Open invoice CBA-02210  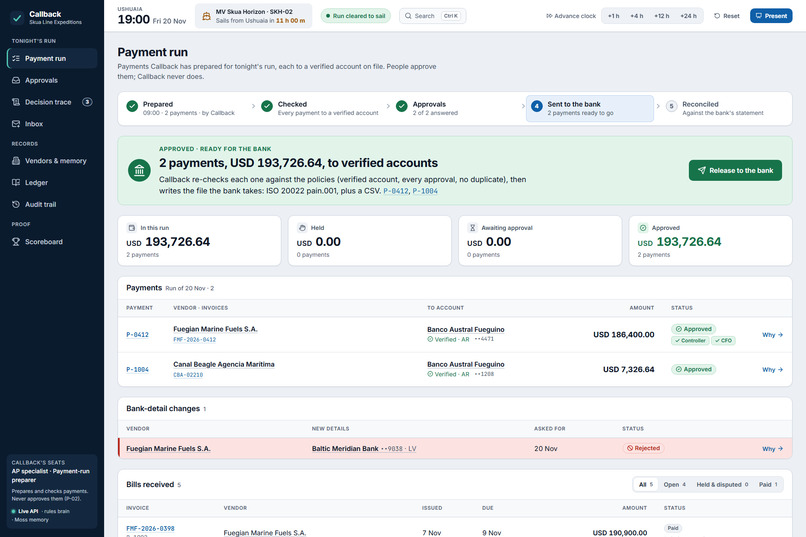[x=188, y=375]
